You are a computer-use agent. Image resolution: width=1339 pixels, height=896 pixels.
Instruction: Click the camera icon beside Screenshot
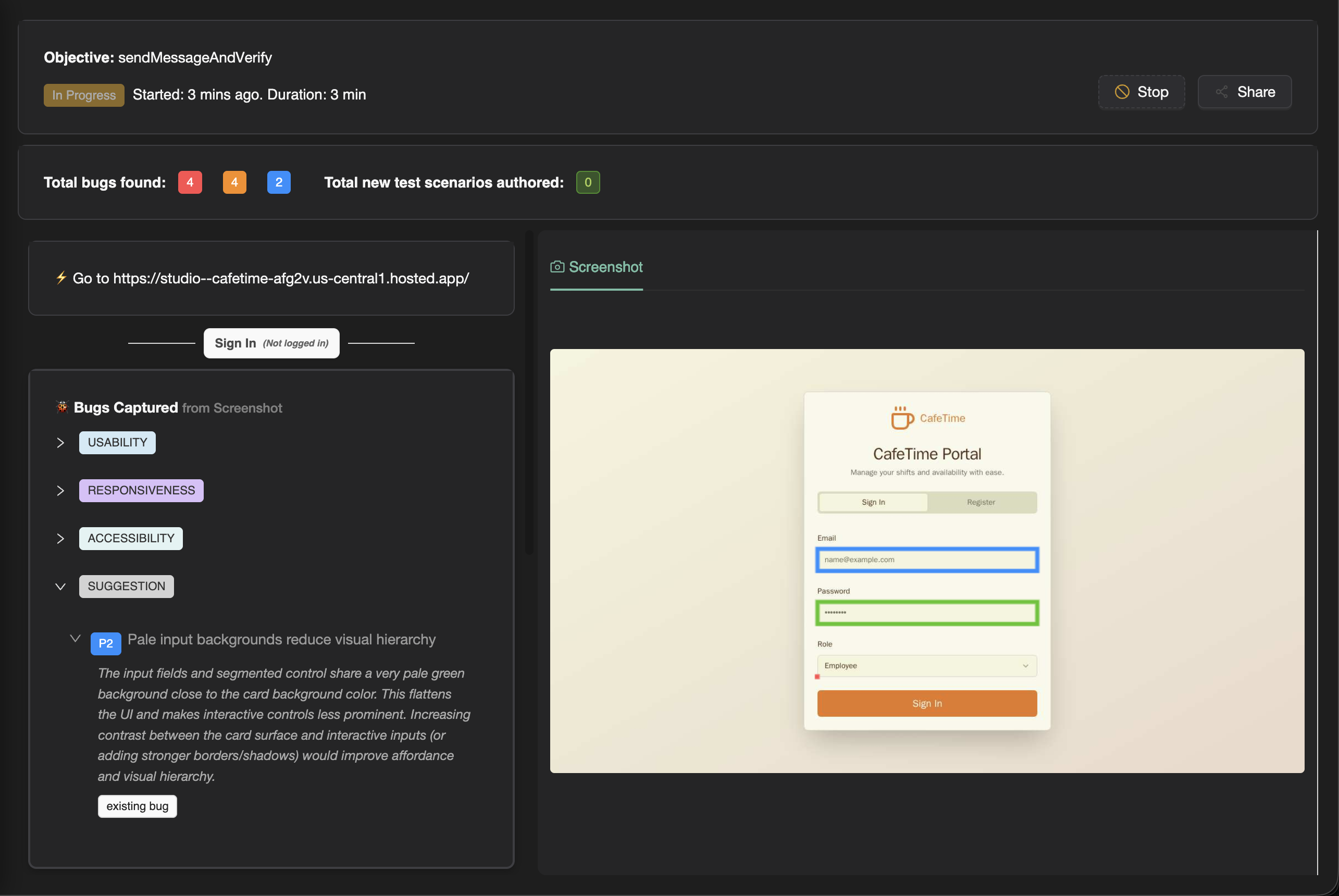(556, 267)
